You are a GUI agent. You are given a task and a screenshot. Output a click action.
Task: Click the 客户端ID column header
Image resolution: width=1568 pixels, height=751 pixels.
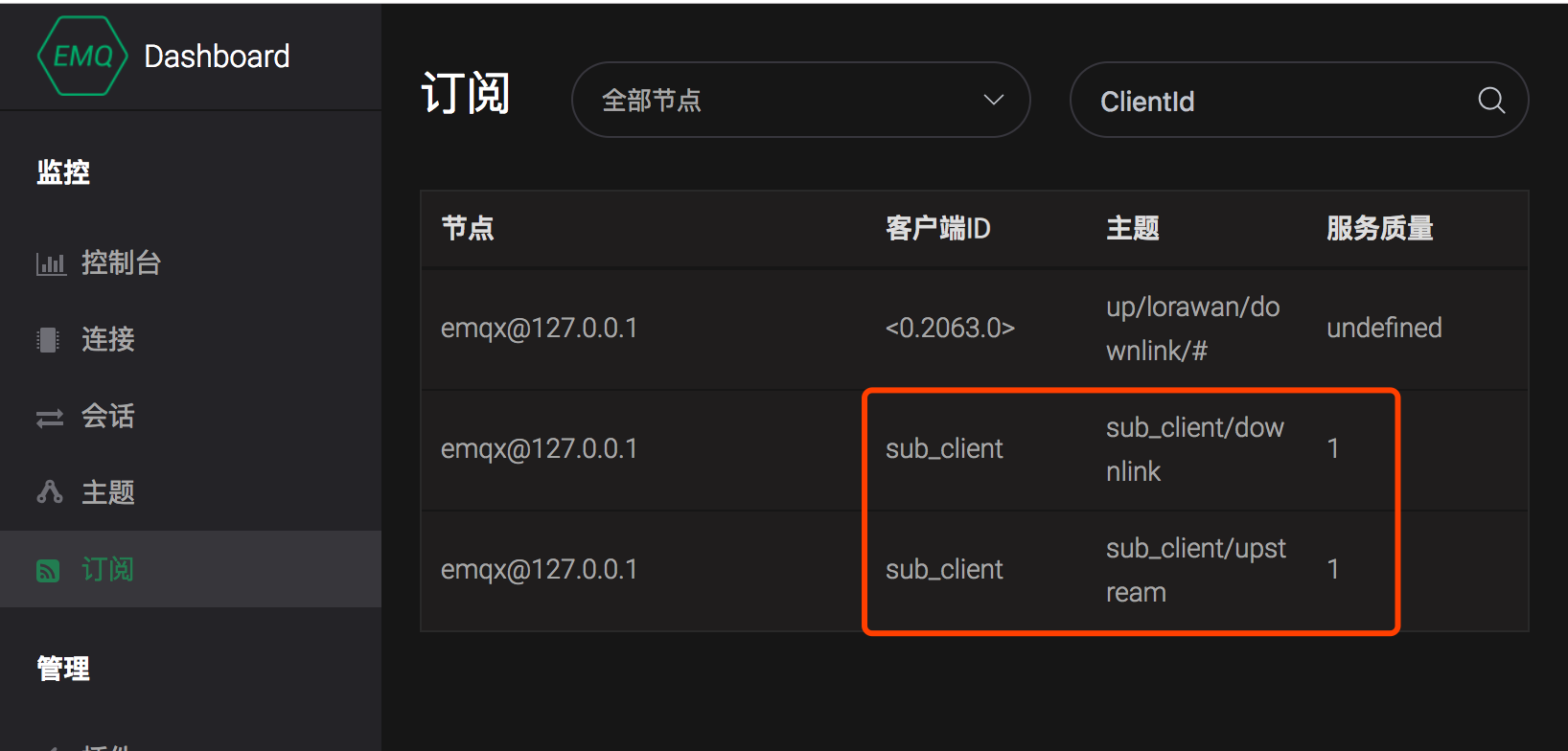(938, 228)
